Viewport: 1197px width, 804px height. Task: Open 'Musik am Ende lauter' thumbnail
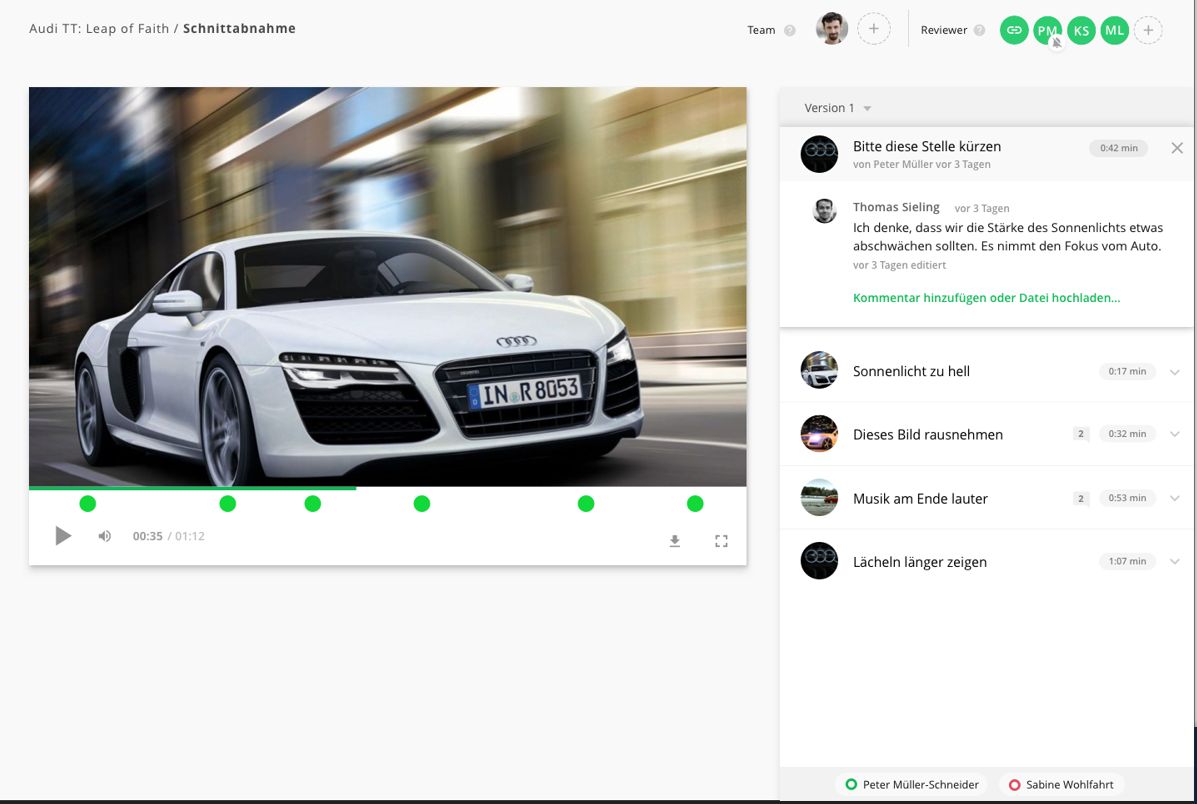coord(819,498)
